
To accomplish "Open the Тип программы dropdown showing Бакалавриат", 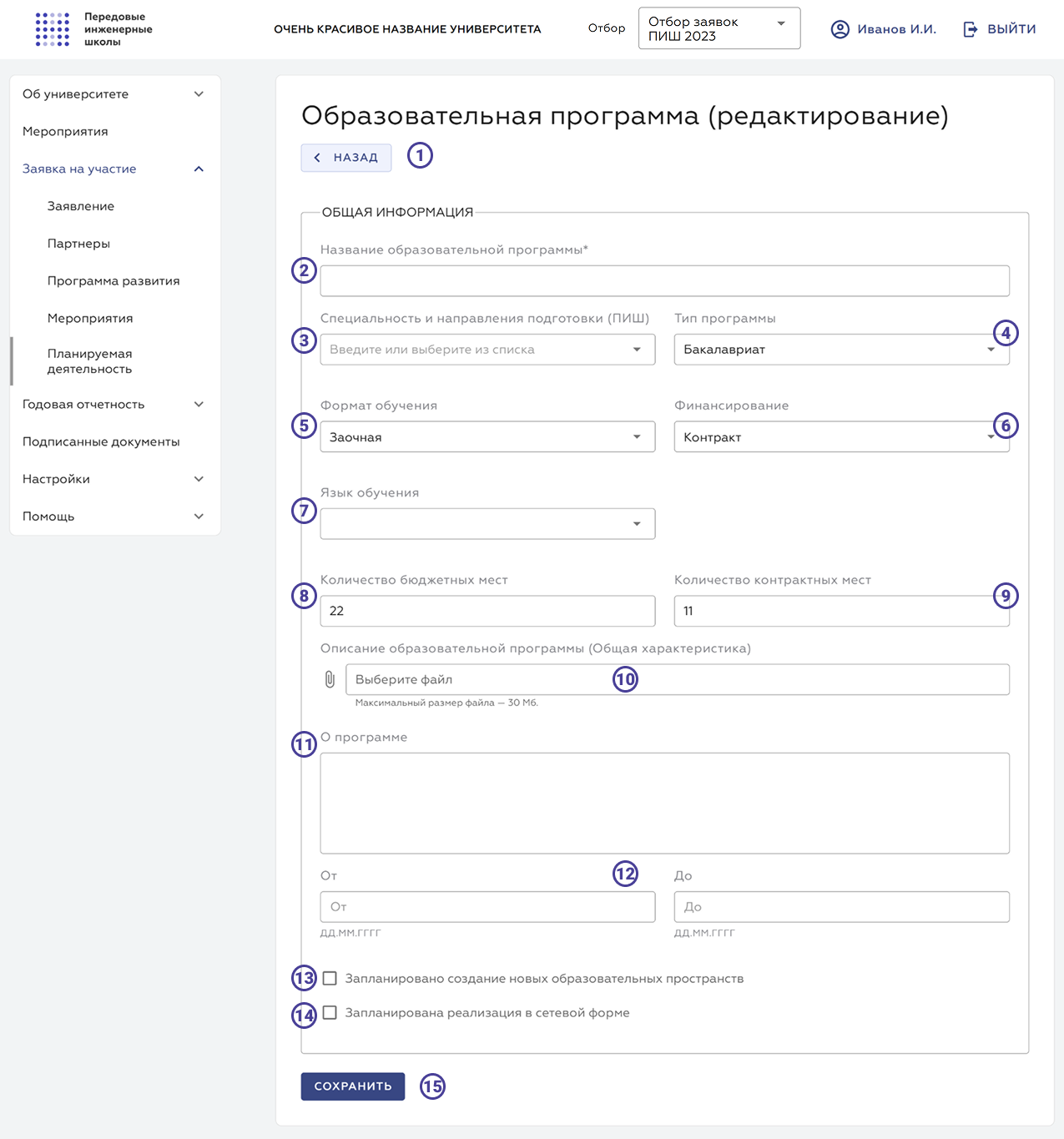I will 841,350.
